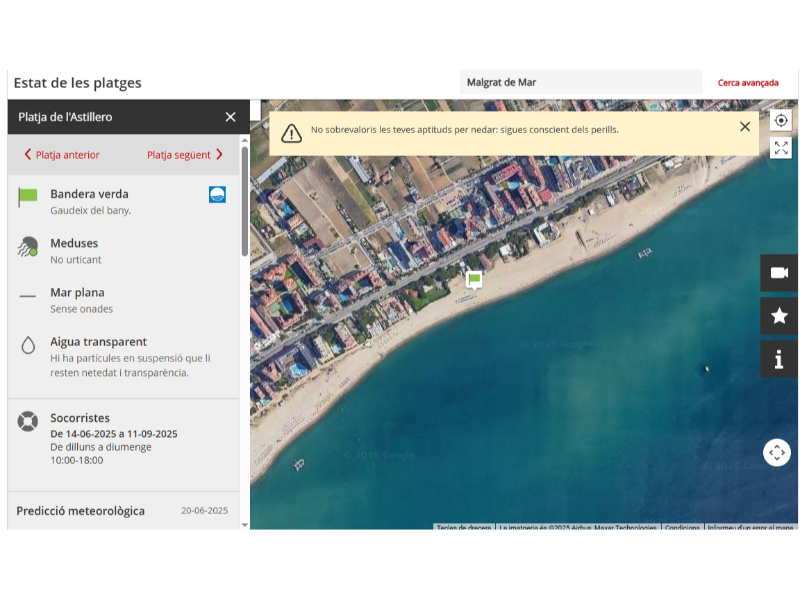The image size is (800, 600).
Task: Open Condicions link in map footer
Action: [682, 527]
